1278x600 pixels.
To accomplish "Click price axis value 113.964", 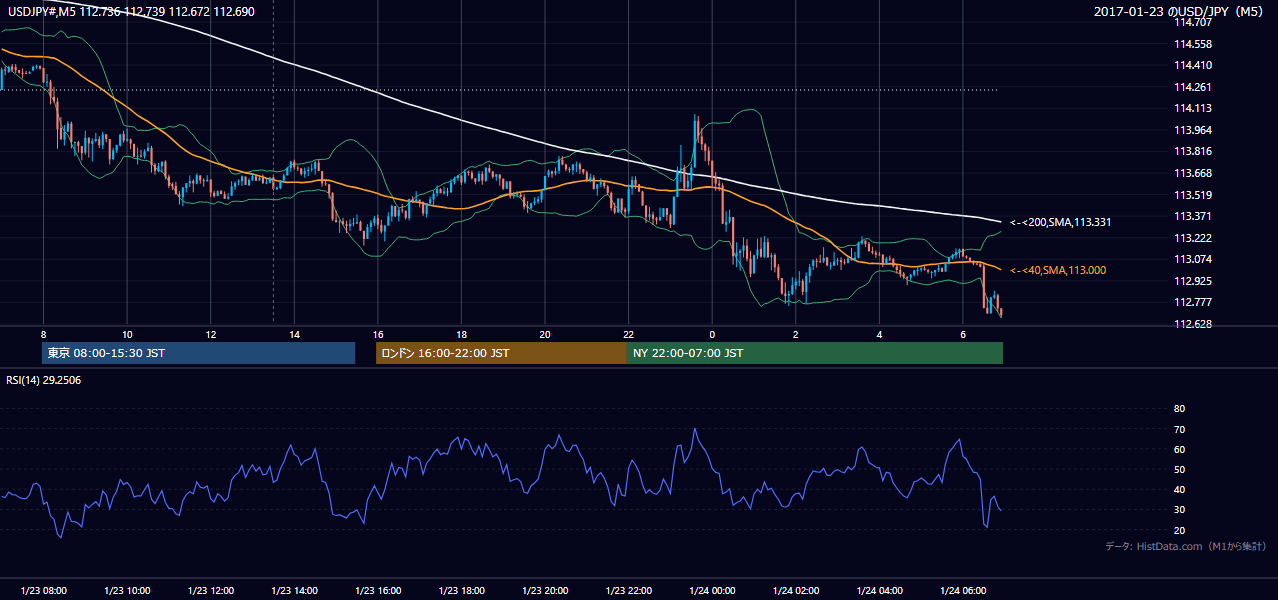I will (x=1193, y=130).
